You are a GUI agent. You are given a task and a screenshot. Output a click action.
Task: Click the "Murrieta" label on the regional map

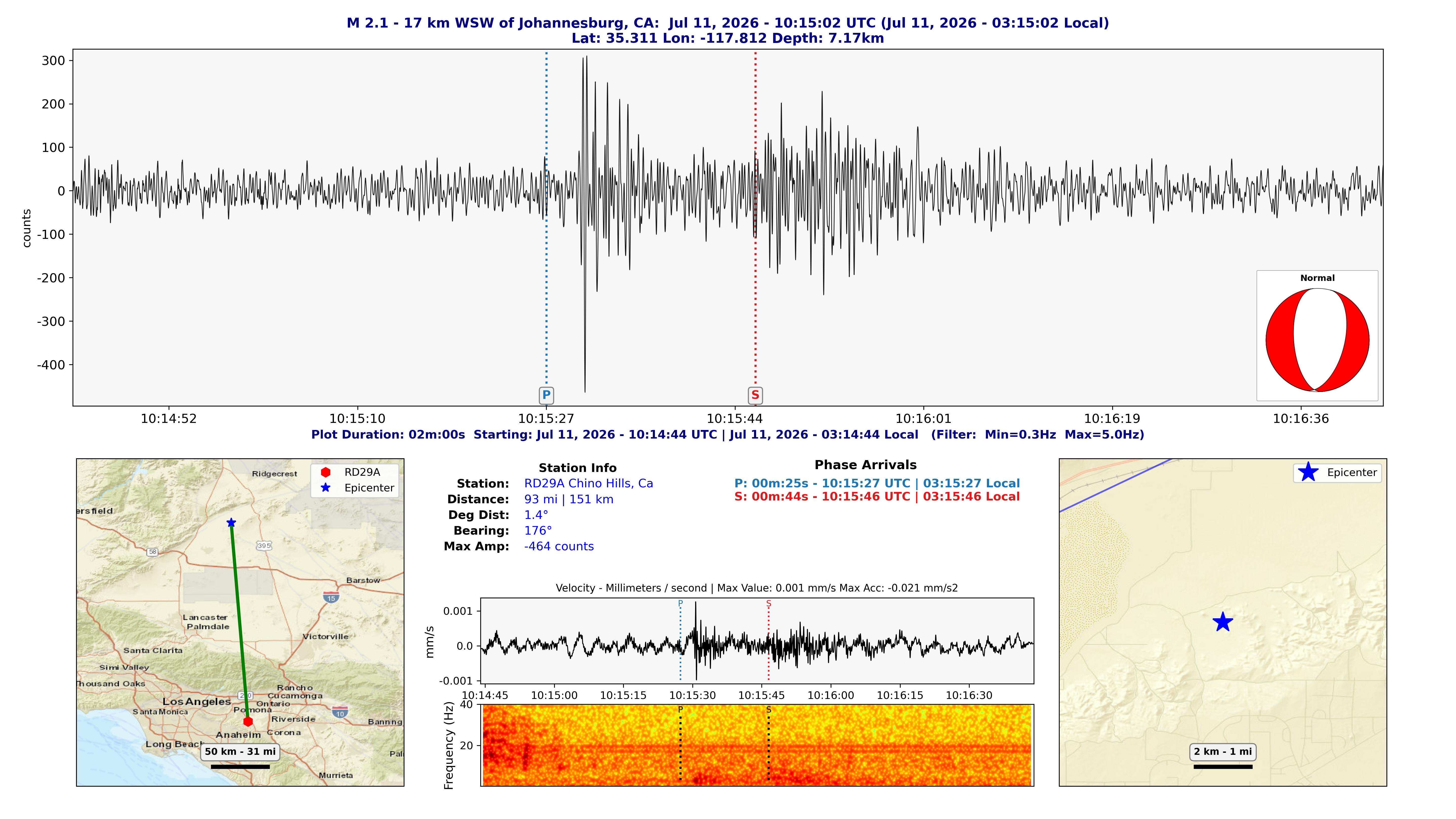(336, 776)
